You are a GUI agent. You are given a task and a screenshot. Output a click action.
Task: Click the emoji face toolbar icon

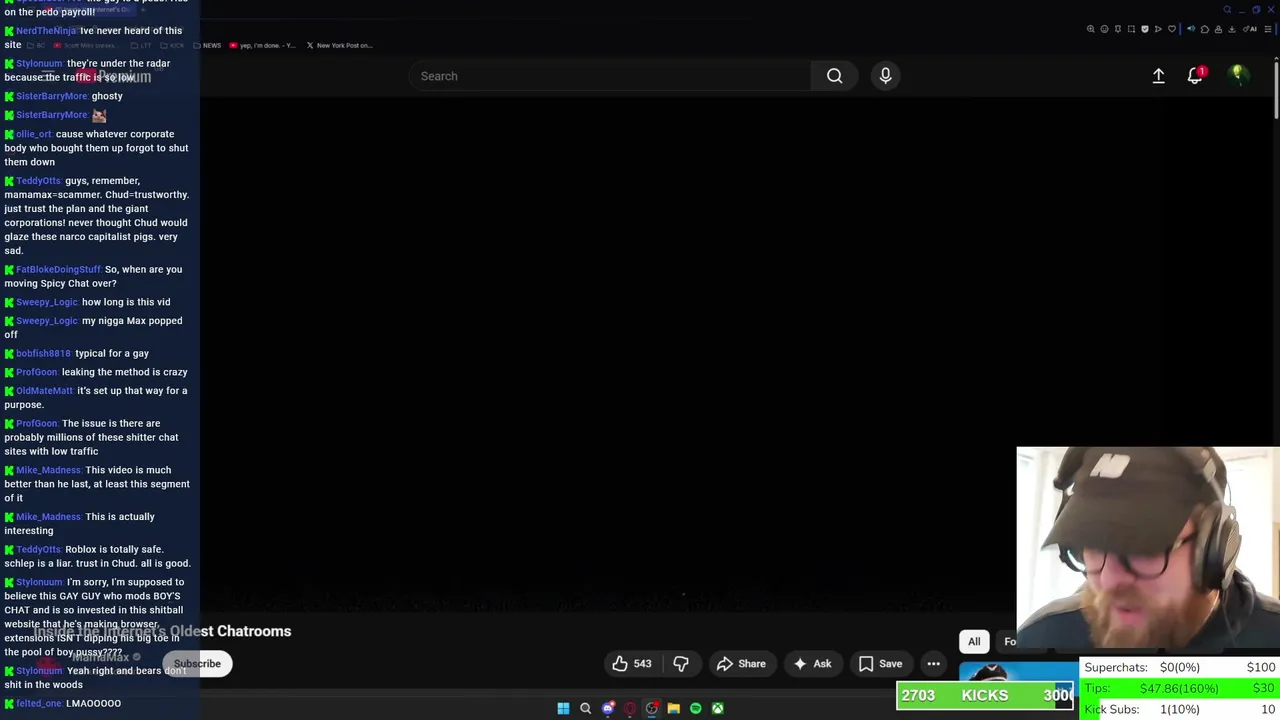tap(1104, 29)
